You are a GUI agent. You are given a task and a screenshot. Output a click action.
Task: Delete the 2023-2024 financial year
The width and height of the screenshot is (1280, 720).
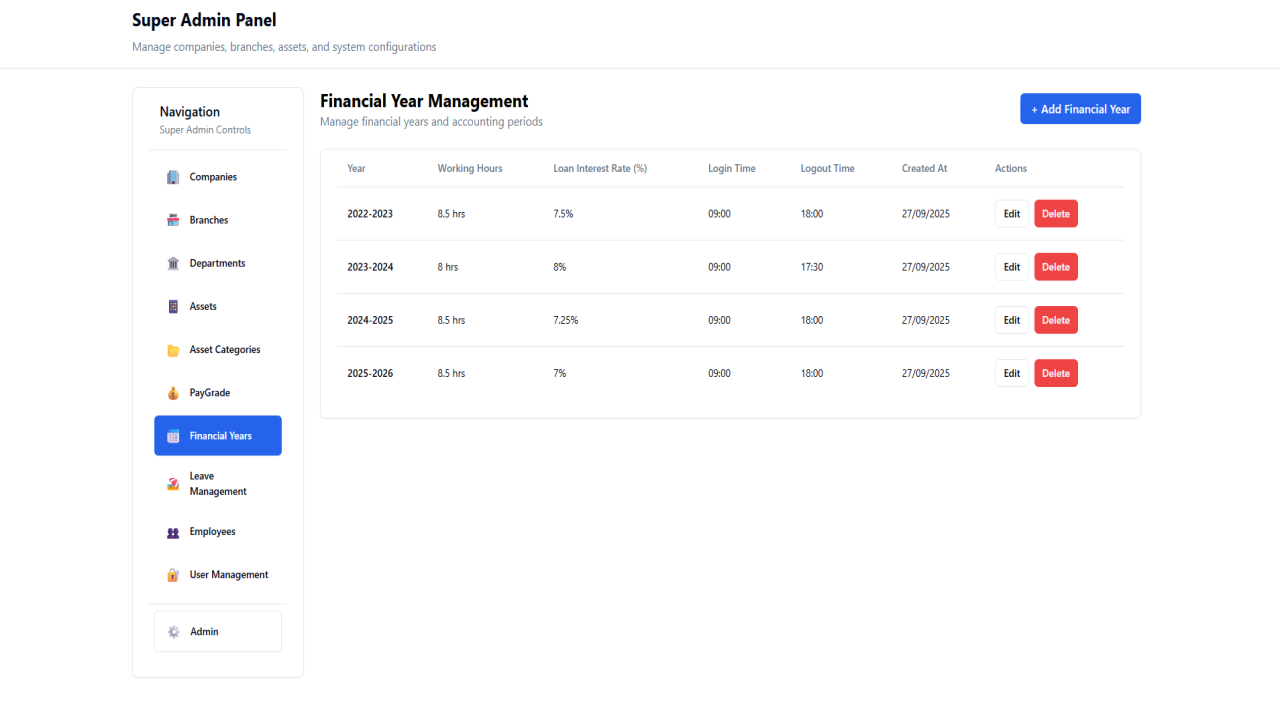point(1056,267)
